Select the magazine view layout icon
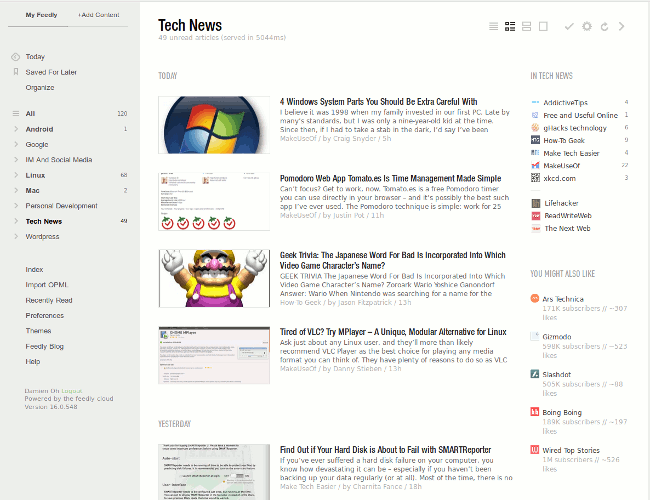 click(x=510, y=27)
